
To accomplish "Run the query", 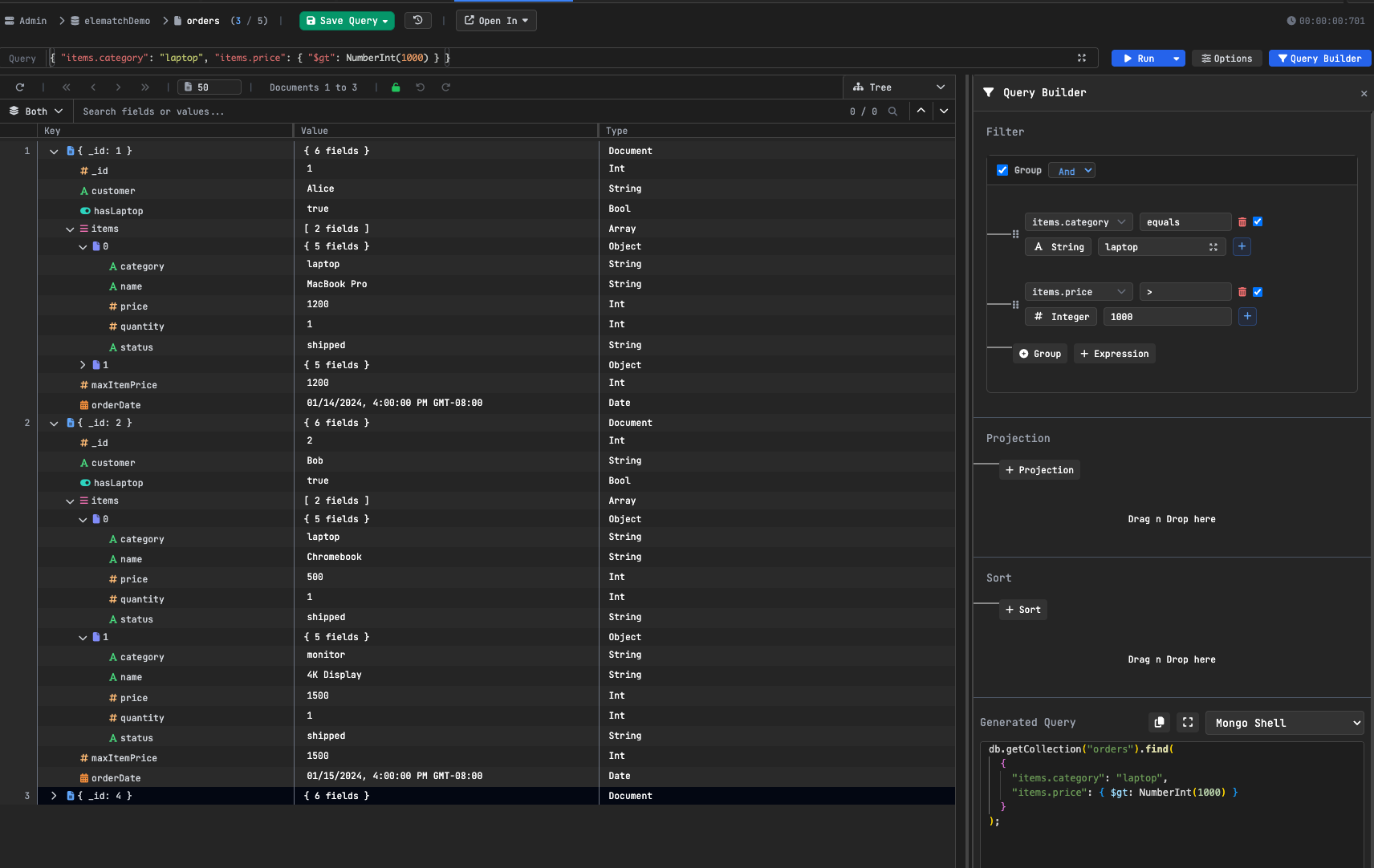I will pos(1139,59).
